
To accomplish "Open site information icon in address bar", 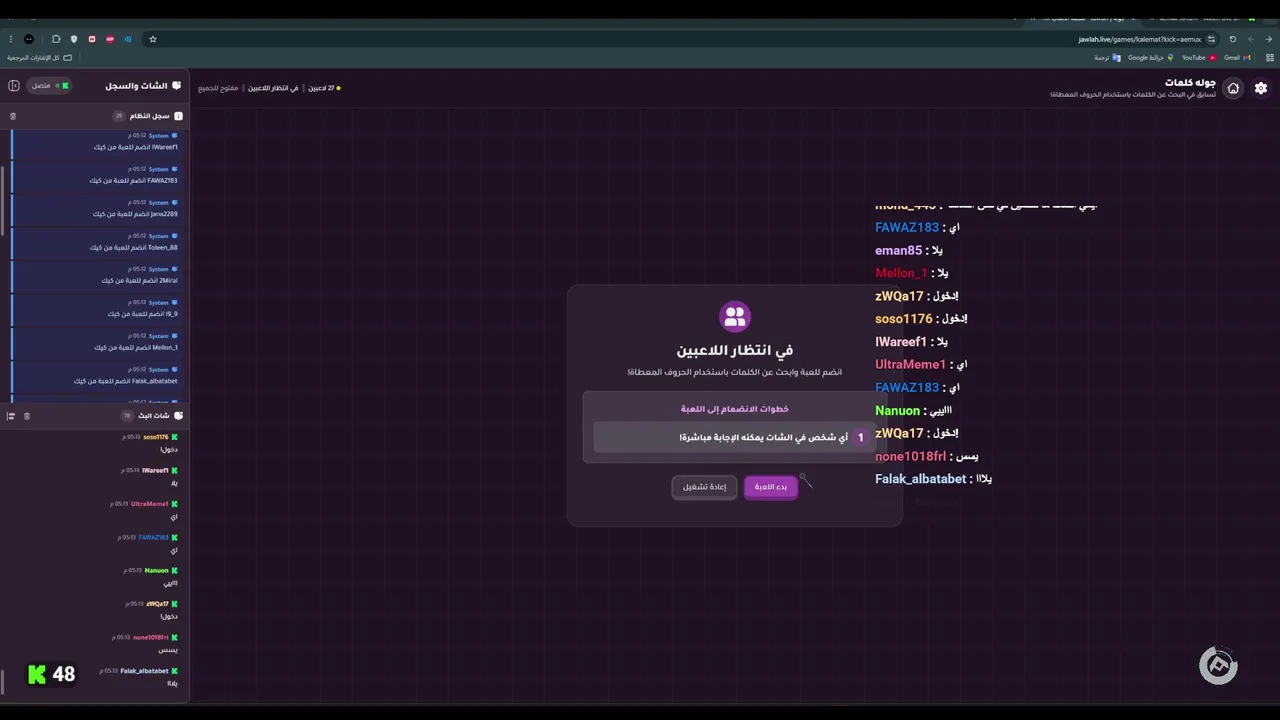I will [1211, 39].
